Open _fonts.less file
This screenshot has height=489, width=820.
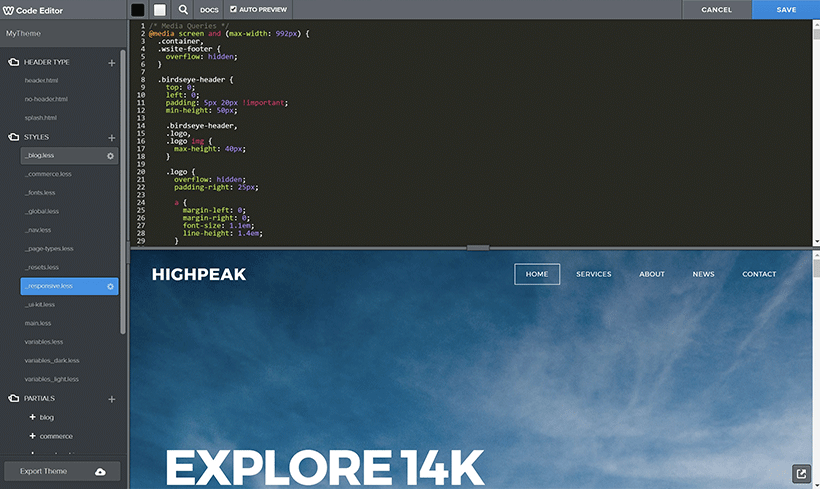tap(40, 193)
